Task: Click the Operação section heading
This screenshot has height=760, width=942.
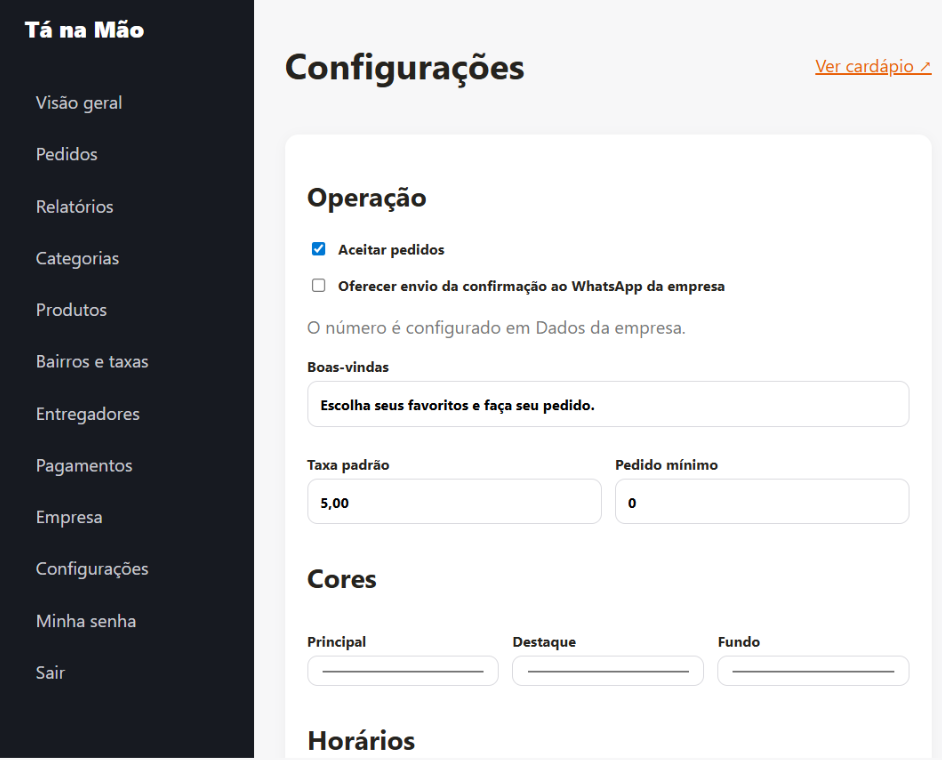Action: click(366, 198)
